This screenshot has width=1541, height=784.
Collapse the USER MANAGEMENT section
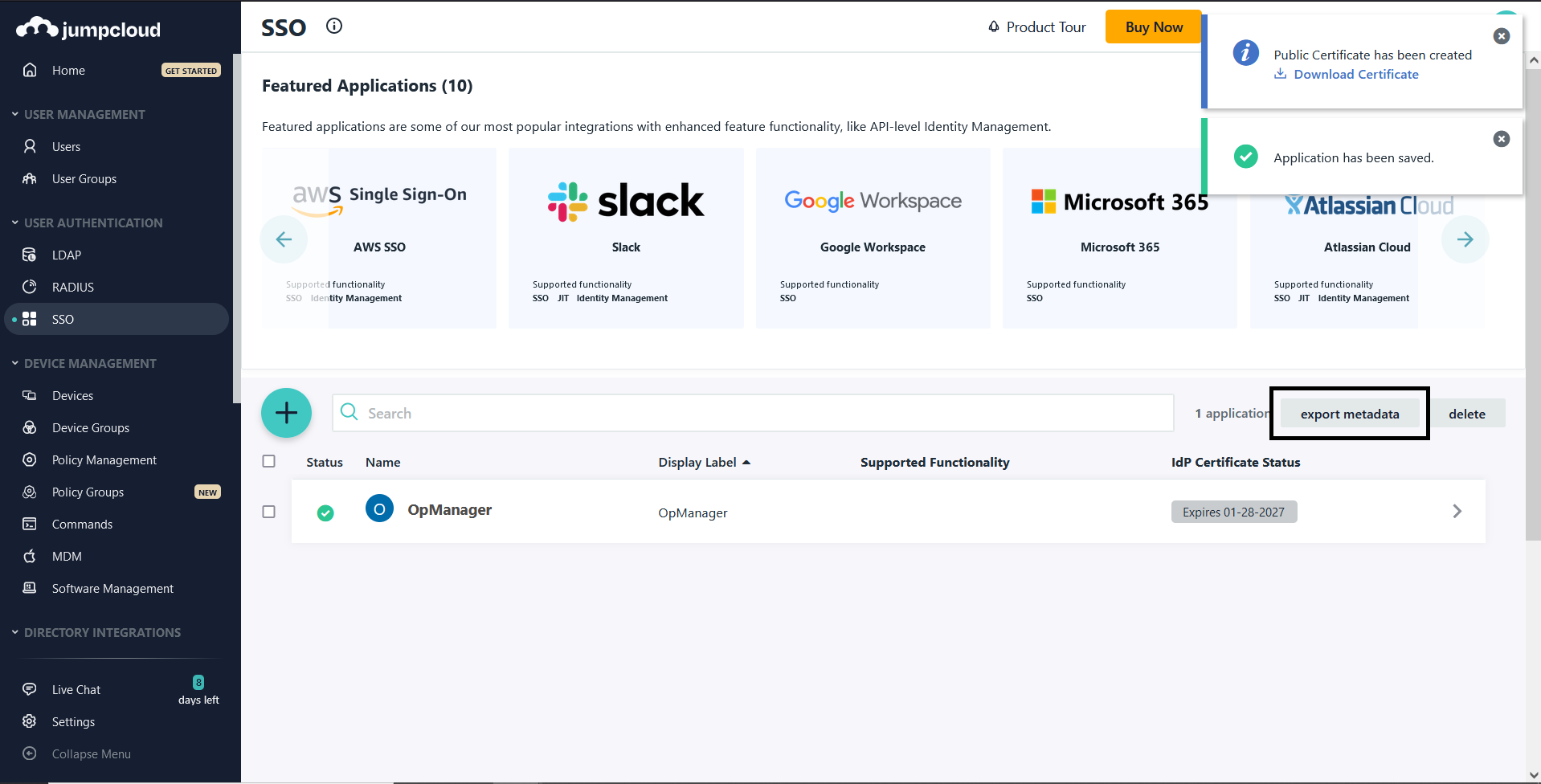[14, 114]
